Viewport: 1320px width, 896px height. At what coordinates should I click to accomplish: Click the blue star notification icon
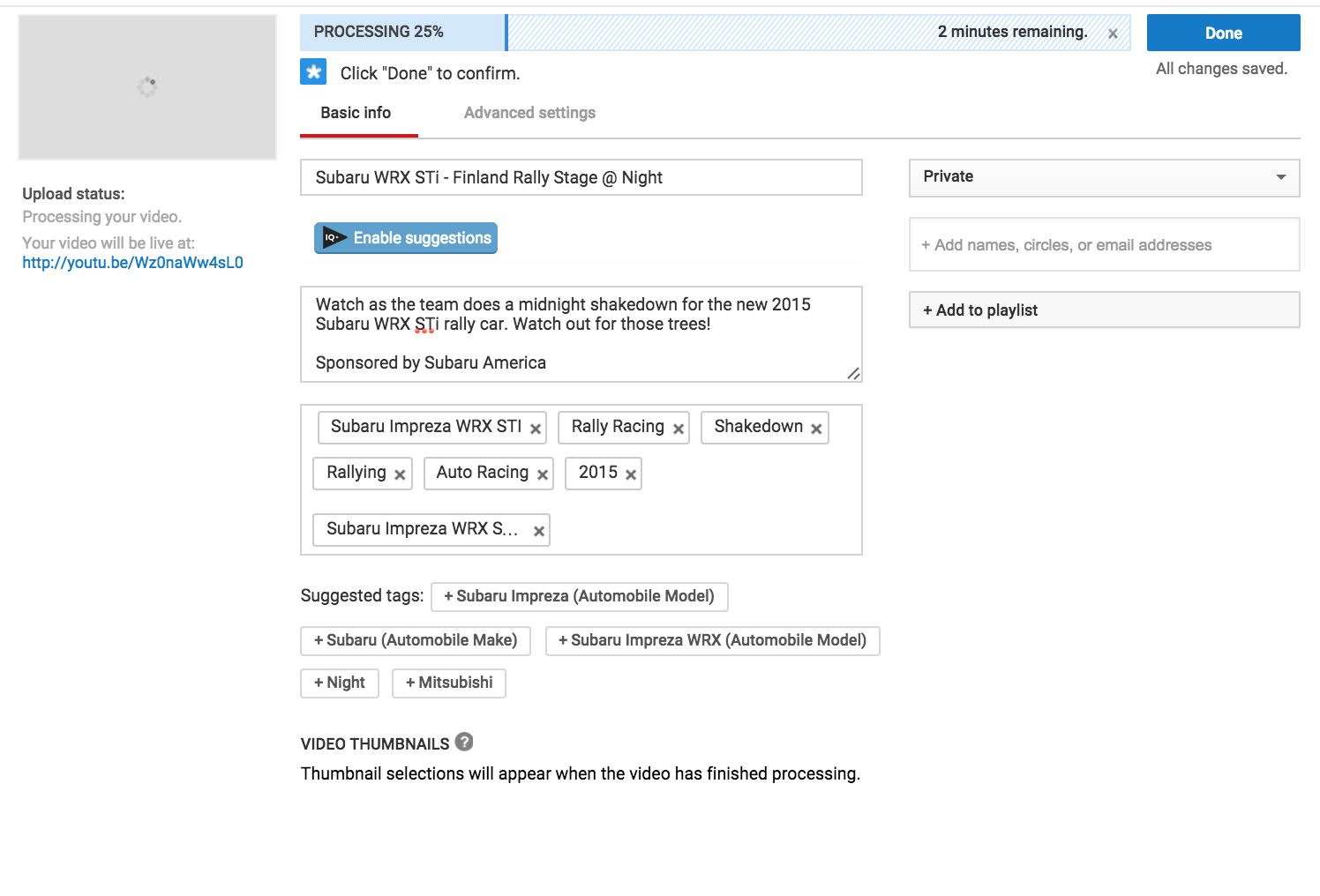pyautogui.click(x=313, y=71)
